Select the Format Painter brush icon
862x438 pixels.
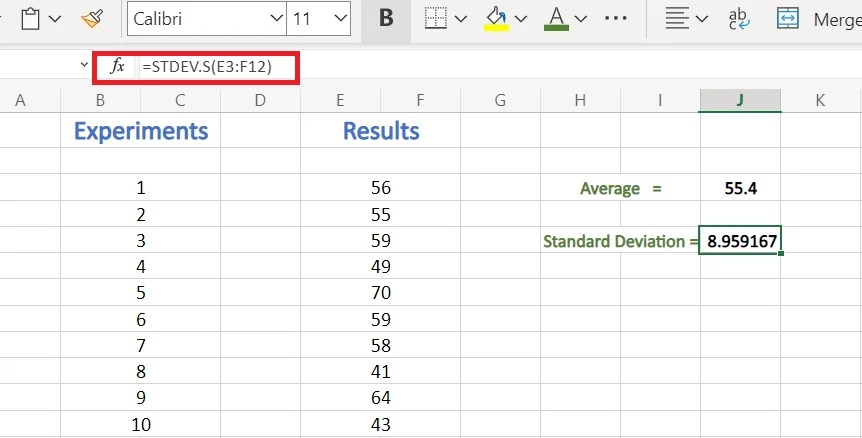[x=92, y=19]
